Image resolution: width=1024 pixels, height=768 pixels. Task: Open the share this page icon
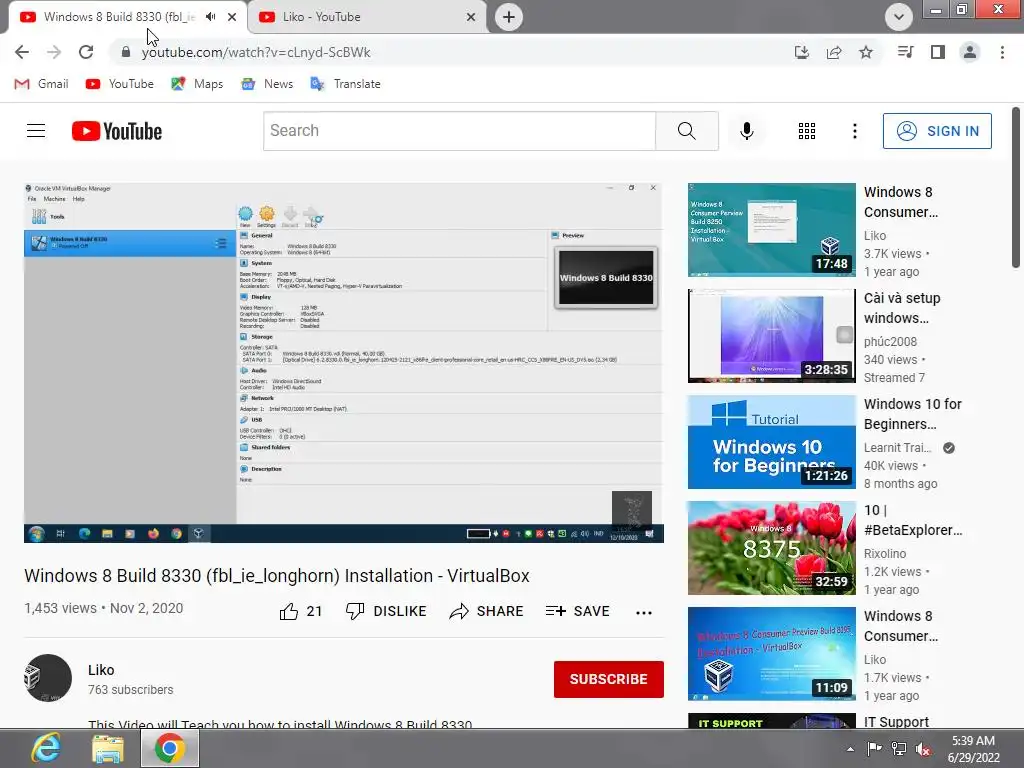tap(834, 52)
